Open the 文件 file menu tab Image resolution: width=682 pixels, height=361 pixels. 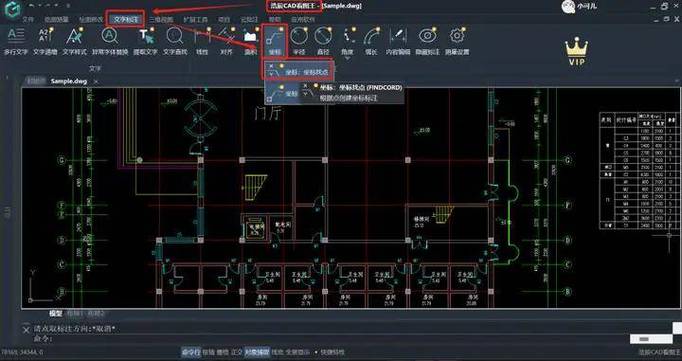point(28,20)
